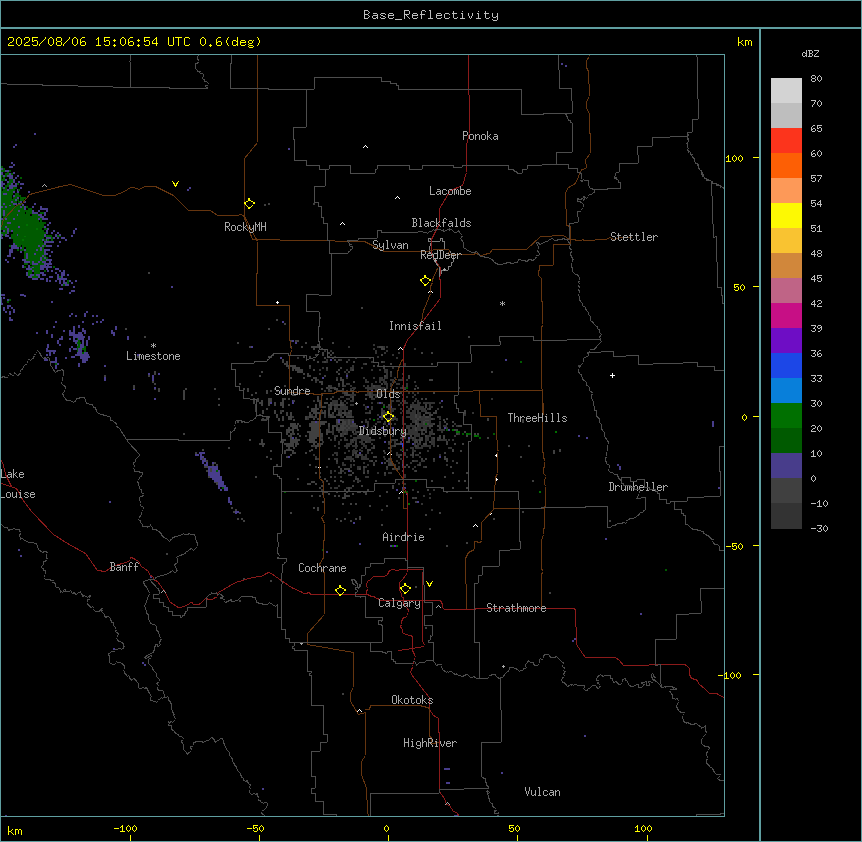Click the yellow V marker northeast of Calgary
The height and width of the screenshot is (842, 862).
tap(429, 584)
